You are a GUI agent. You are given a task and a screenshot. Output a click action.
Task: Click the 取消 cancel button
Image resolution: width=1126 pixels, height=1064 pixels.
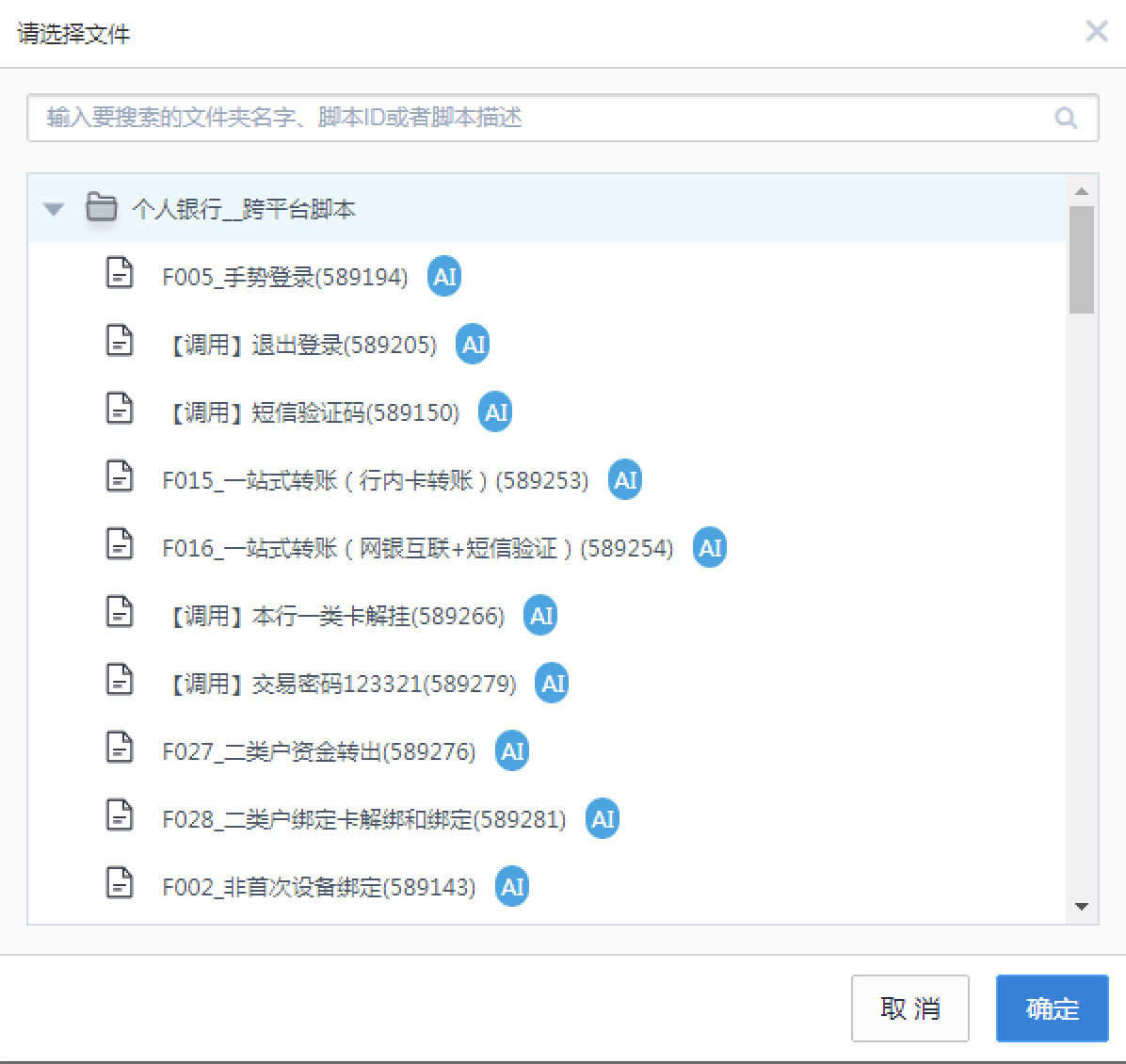tap(909, 1008)
